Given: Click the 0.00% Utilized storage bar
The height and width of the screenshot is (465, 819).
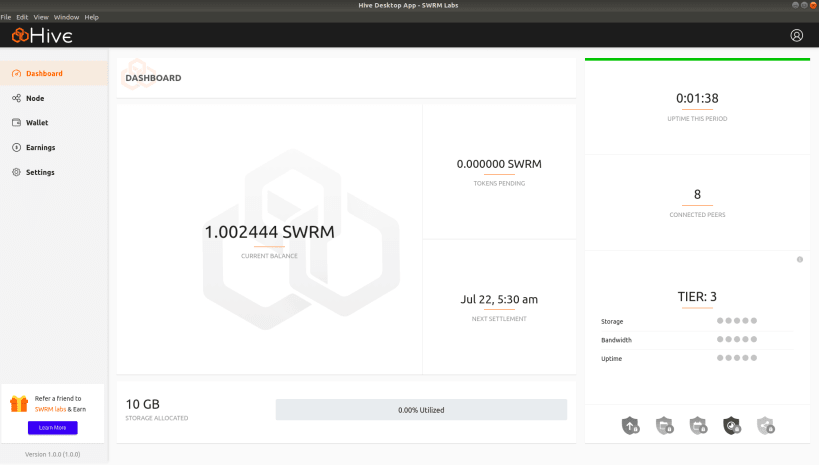Looking at the screenshot, I should (421, 410).
